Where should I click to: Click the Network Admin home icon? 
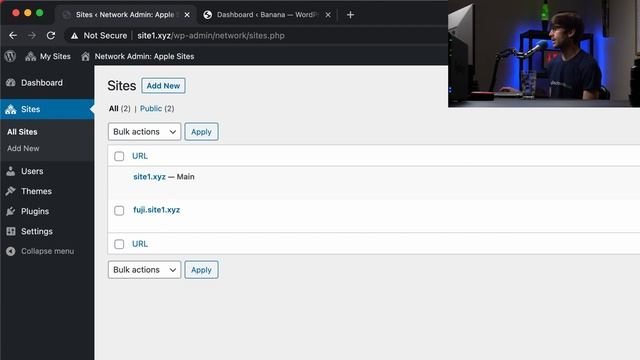point(85,56)
